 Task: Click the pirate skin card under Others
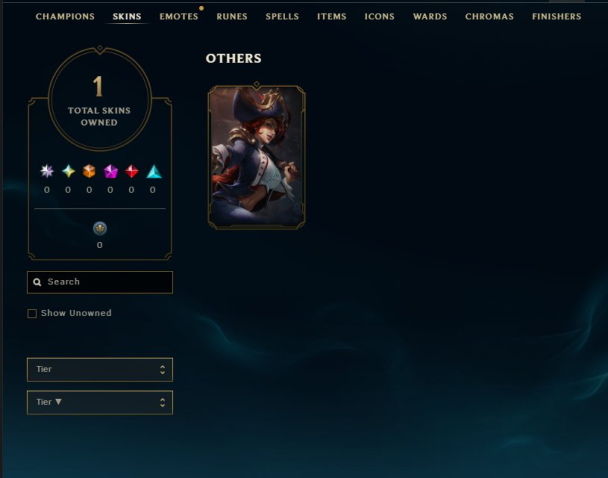pos(257,157)
